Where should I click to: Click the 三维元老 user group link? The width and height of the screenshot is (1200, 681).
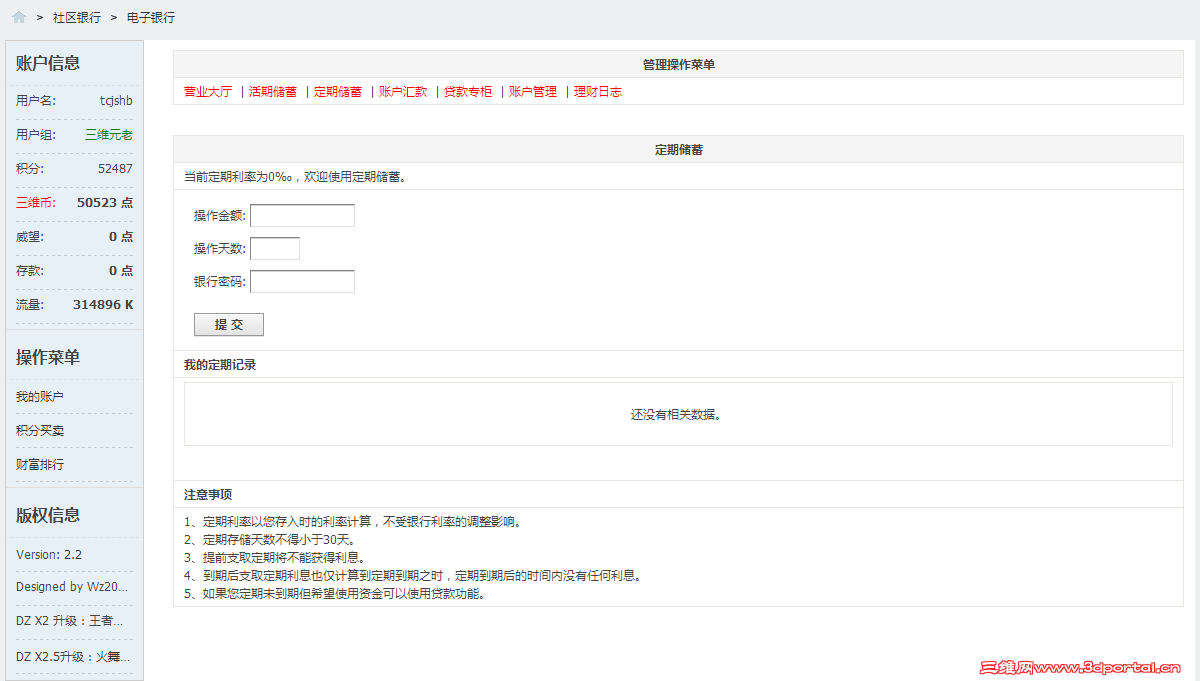pos(109,135)
